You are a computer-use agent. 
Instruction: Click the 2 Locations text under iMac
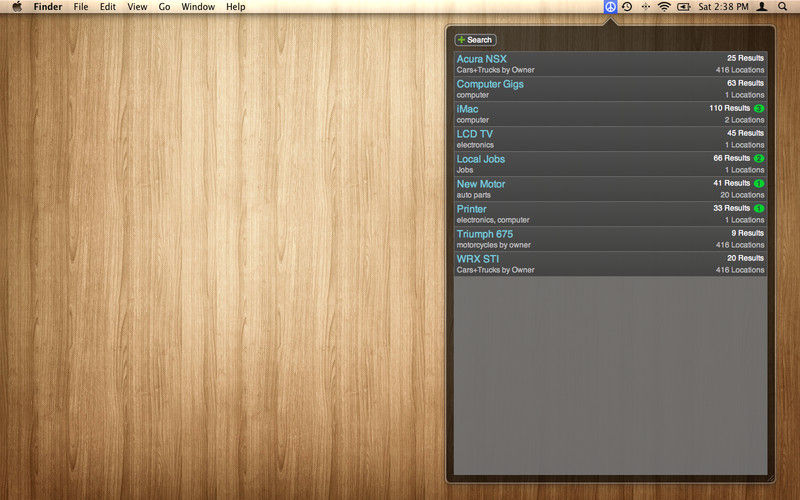click(744, 120)
